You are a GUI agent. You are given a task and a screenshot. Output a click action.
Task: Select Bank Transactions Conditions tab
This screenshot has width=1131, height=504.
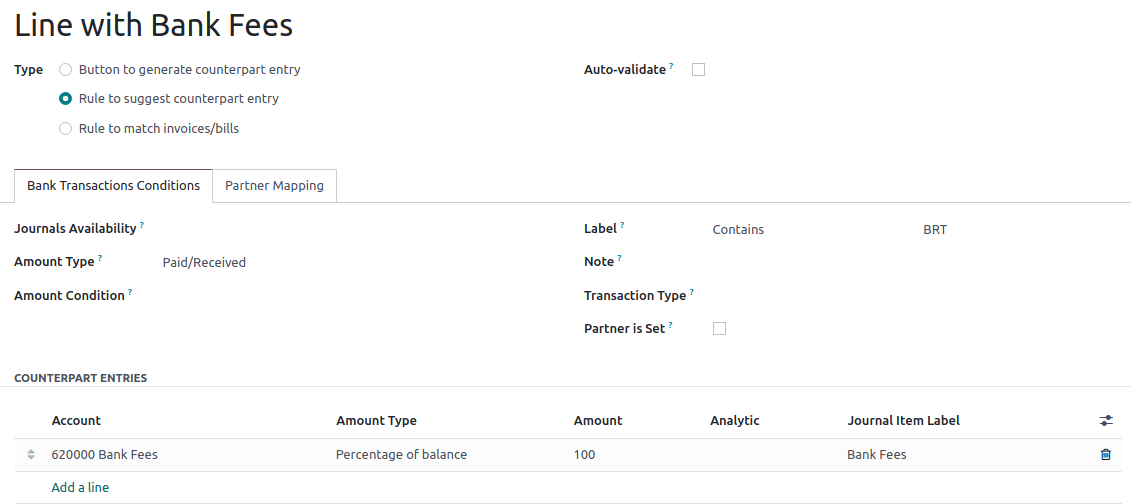pyautogui.click(x=113, y=186)
